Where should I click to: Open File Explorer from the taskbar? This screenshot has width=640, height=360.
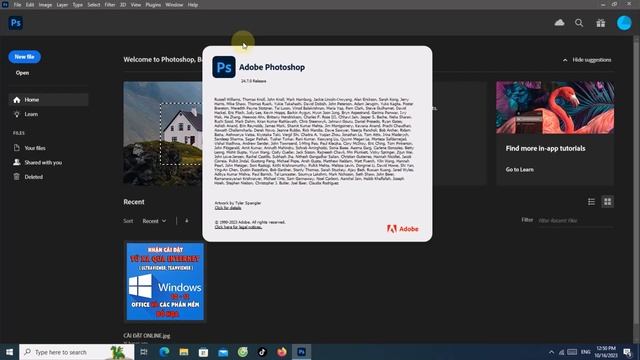click(x=184, y=352)
